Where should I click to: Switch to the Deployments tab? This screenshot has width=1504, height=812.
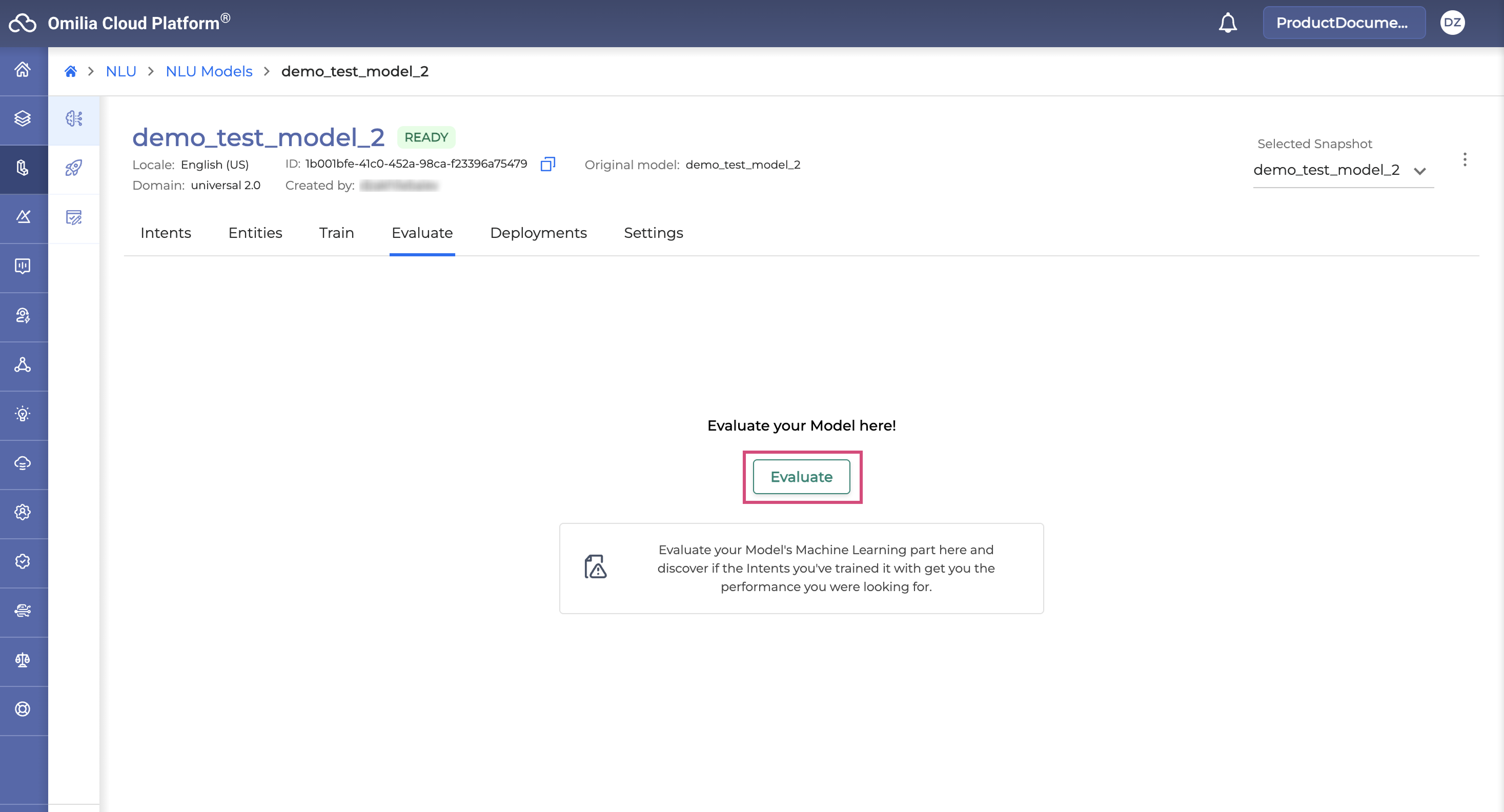[538, 233]
